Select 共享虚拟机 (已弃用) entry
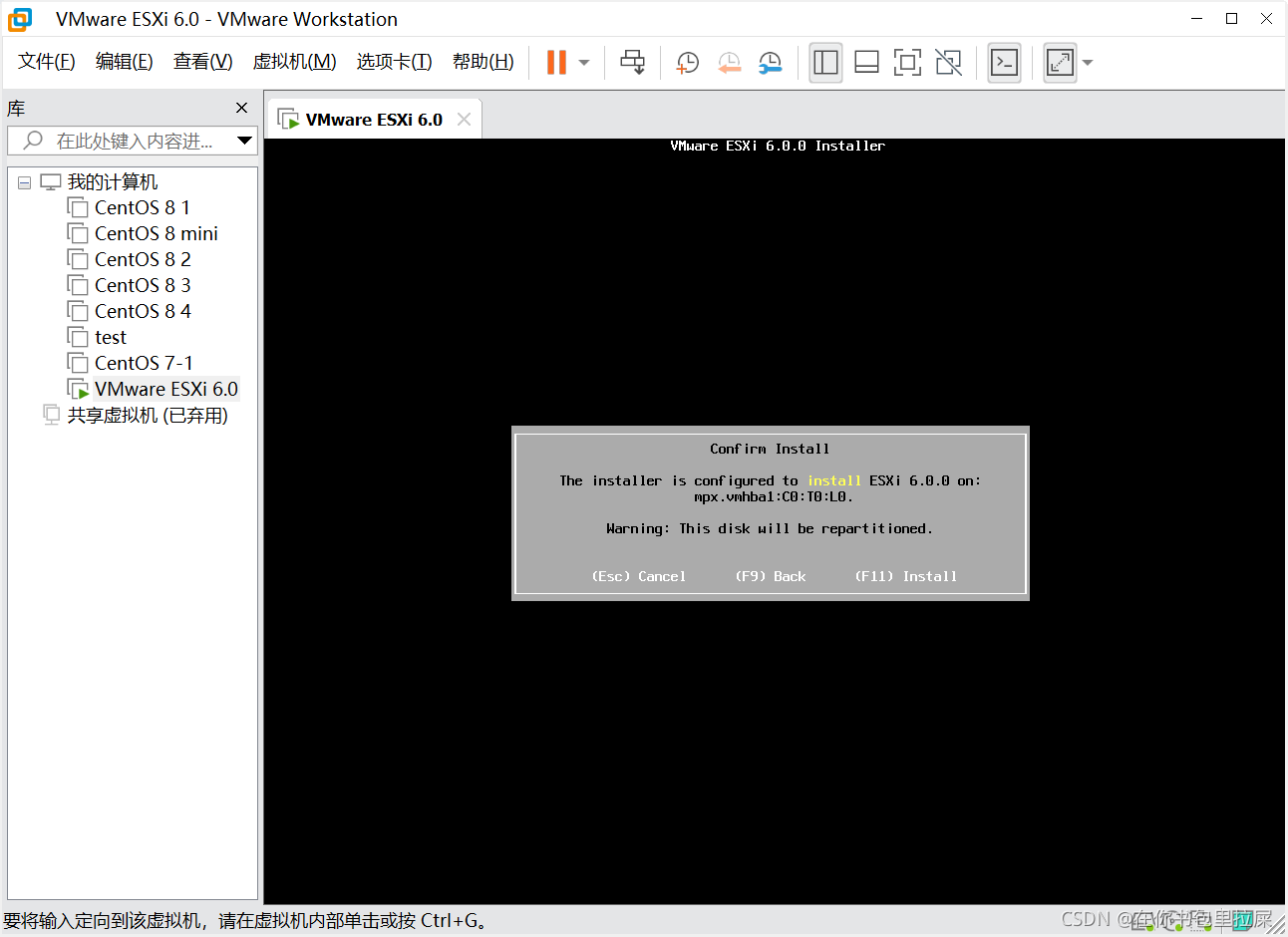 click(148, 415)
